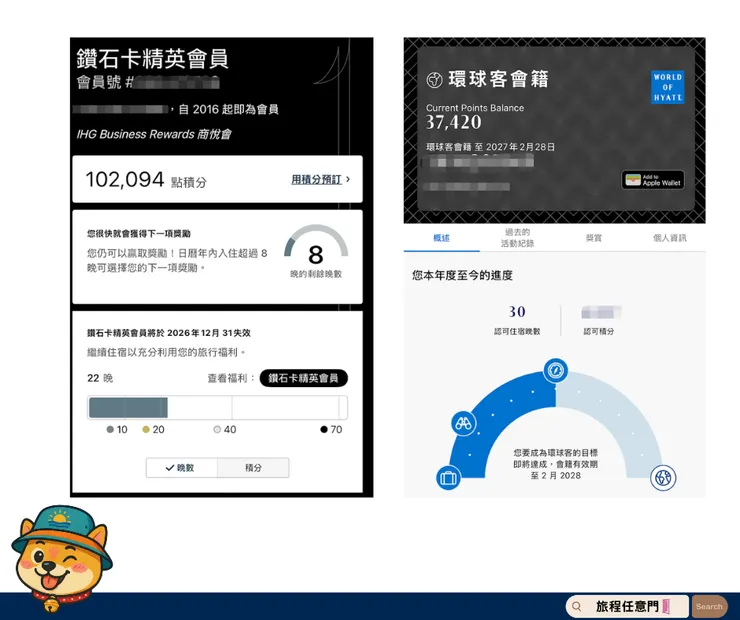Open the 個人資訊 tab

[670, 238]
